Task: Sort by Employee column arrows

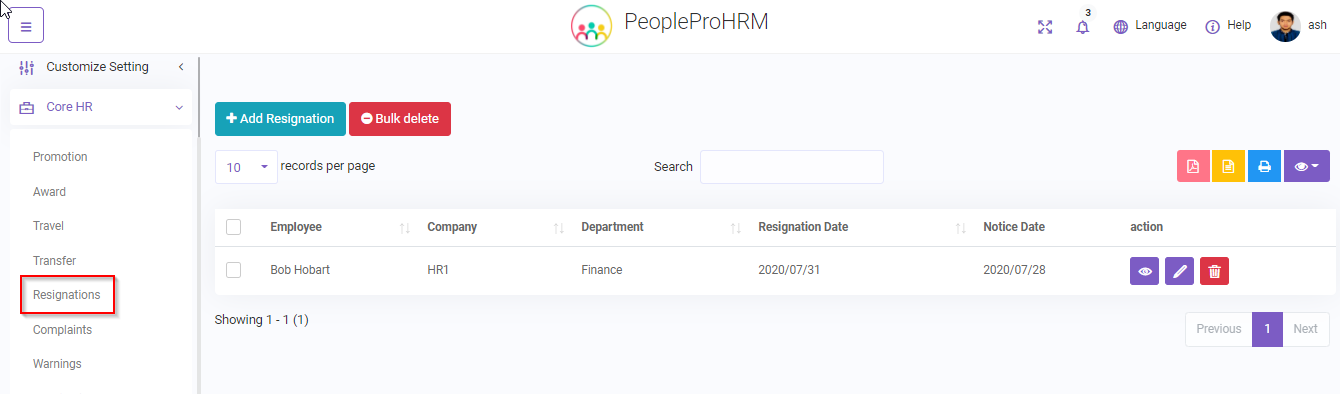Action: click(405, 228)
